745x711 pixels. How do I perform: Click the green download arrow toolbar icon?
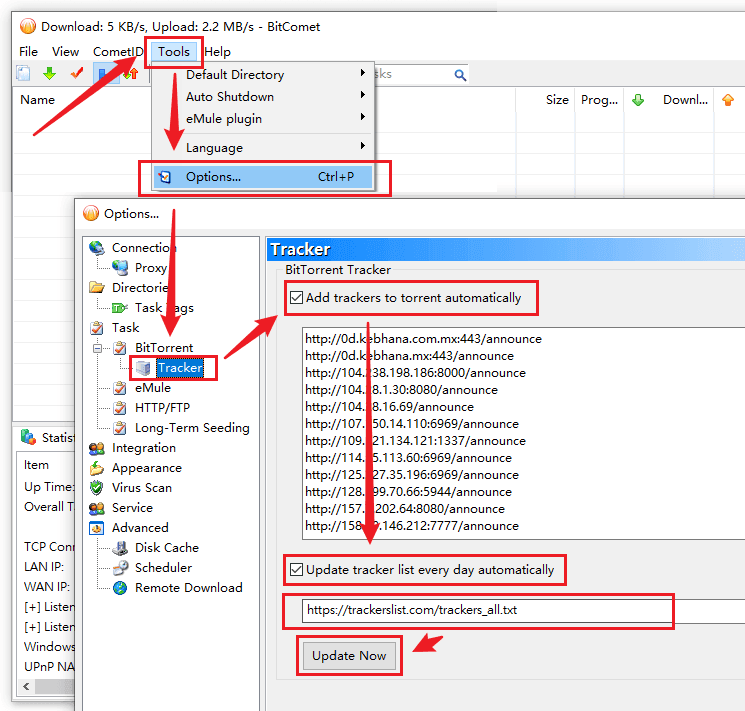pyautogui.click(x=49, y=74)
